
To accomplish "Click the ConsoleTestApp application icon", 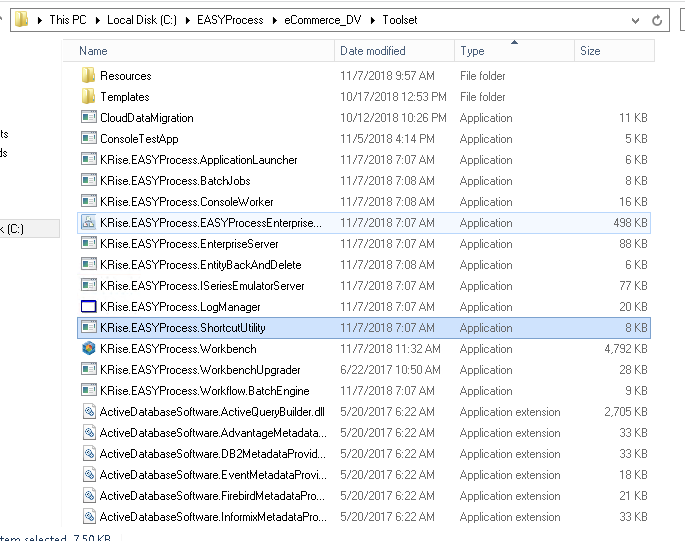I will [89, 138].
